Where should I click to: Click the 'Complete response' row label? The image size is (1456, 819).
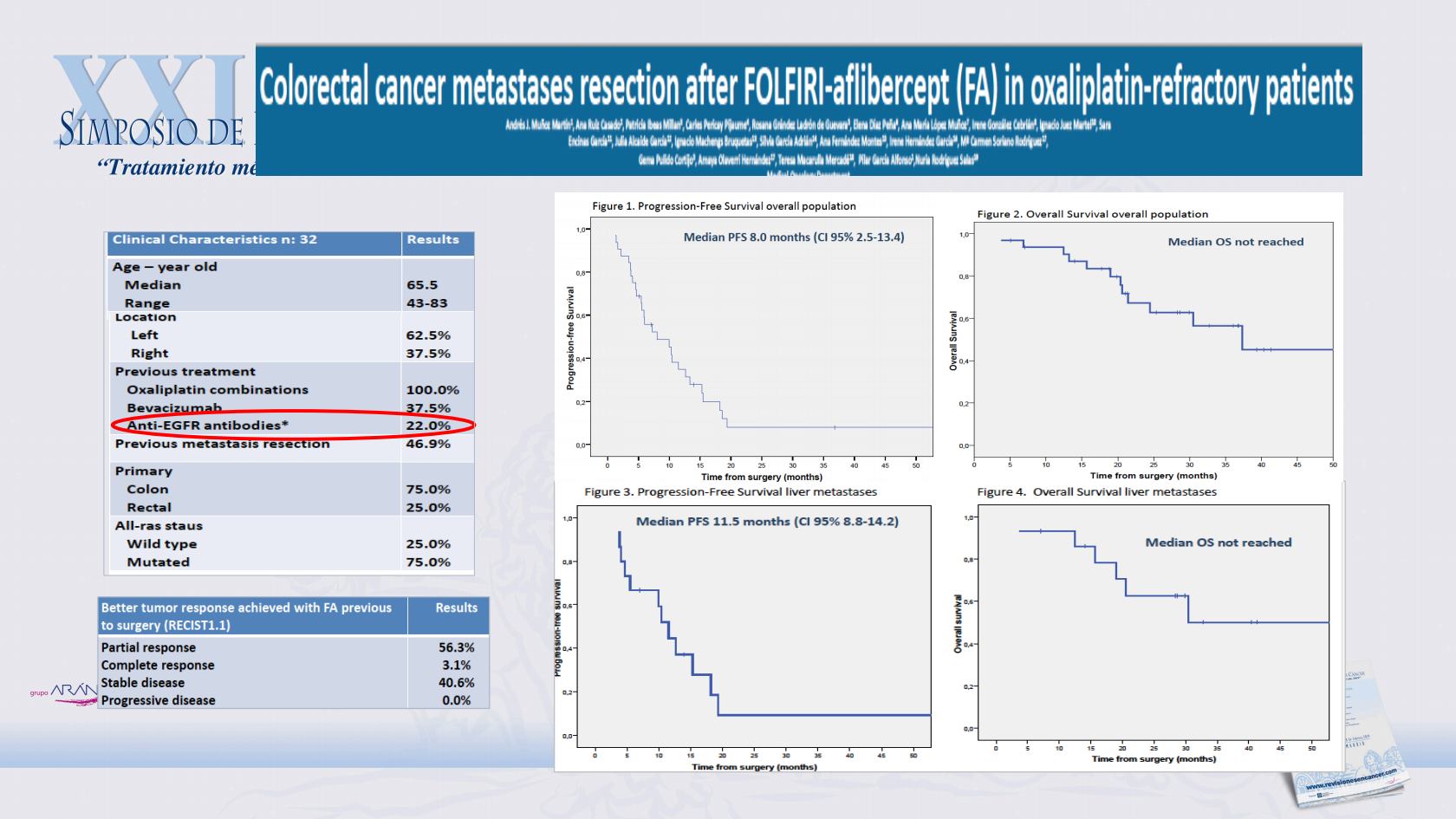point(158,666)
